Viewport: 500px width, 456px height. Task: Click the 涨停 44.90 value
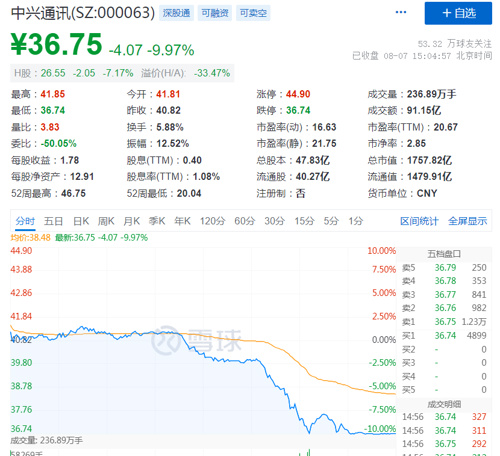coord(298,94)
